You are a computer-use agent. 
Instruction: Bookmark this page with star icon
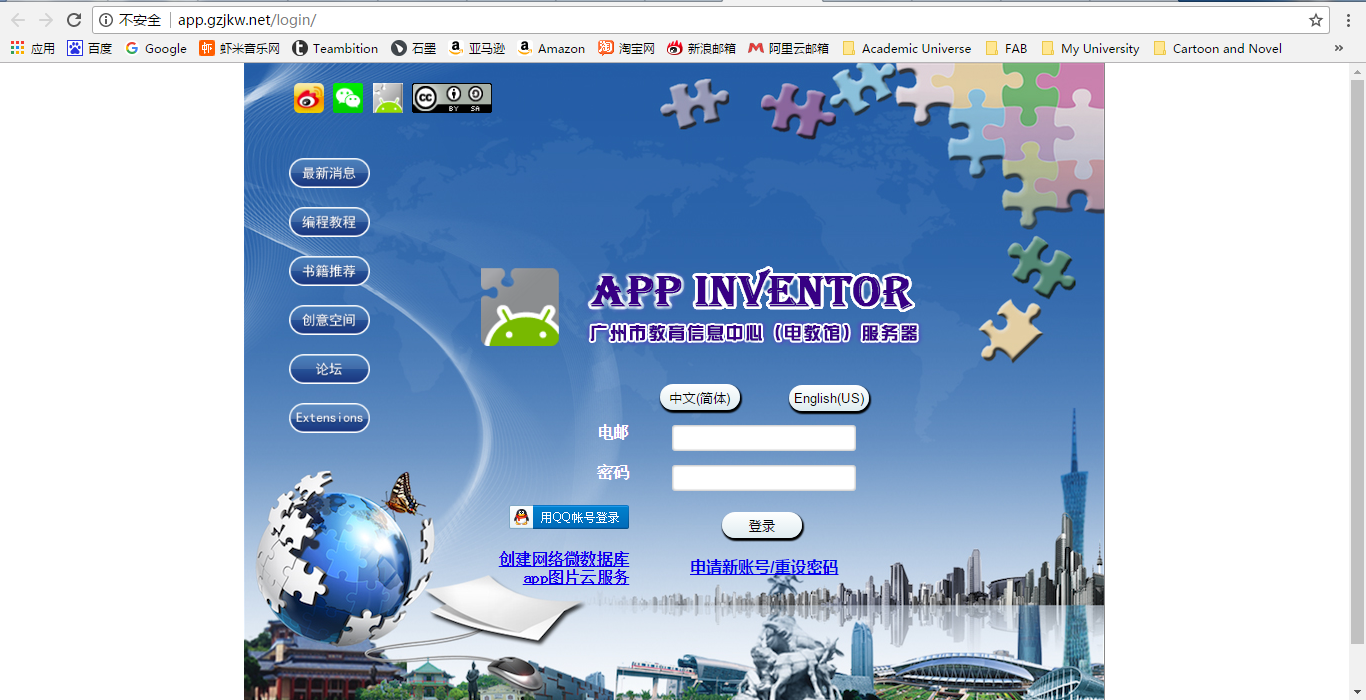(1316, 20)
